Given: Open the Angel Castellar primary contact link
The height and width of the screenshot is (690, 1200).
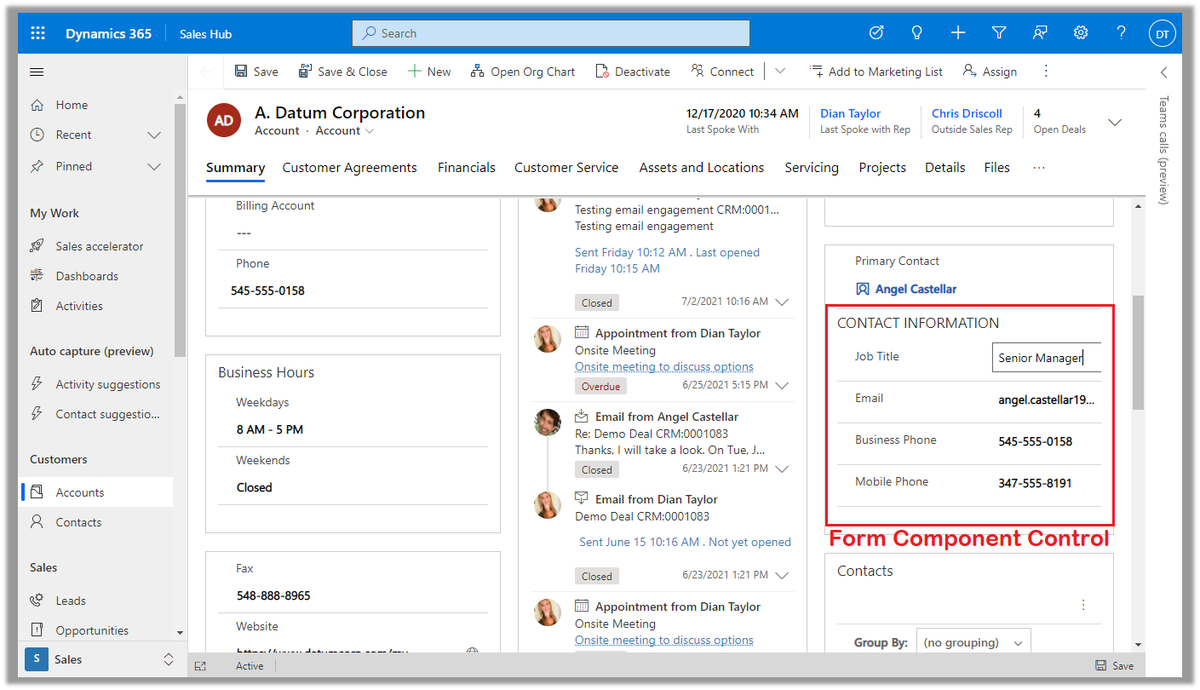Looking at the screenshot, I should coord(916,289).
